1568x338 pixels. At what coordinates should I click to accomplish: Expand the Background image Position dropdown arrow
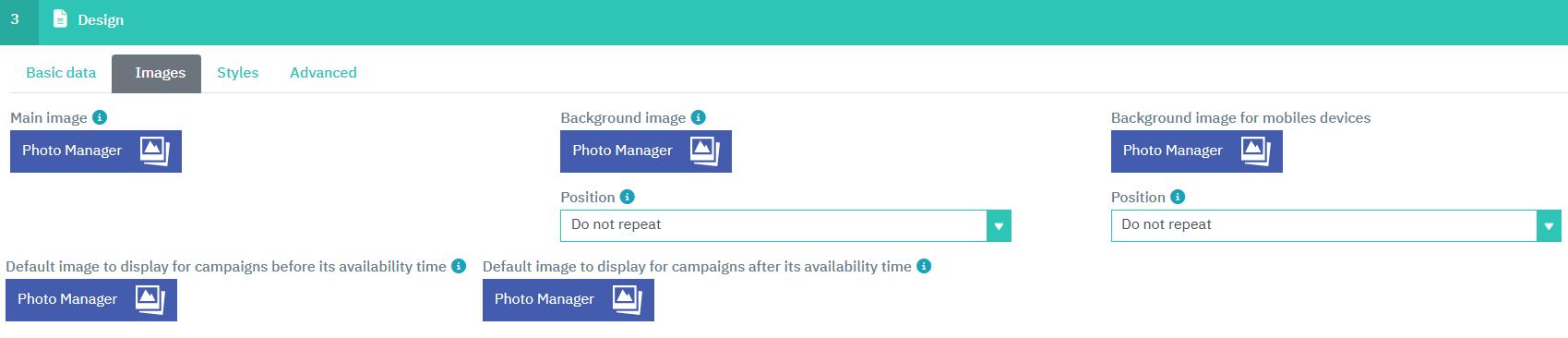coord(999,226)
